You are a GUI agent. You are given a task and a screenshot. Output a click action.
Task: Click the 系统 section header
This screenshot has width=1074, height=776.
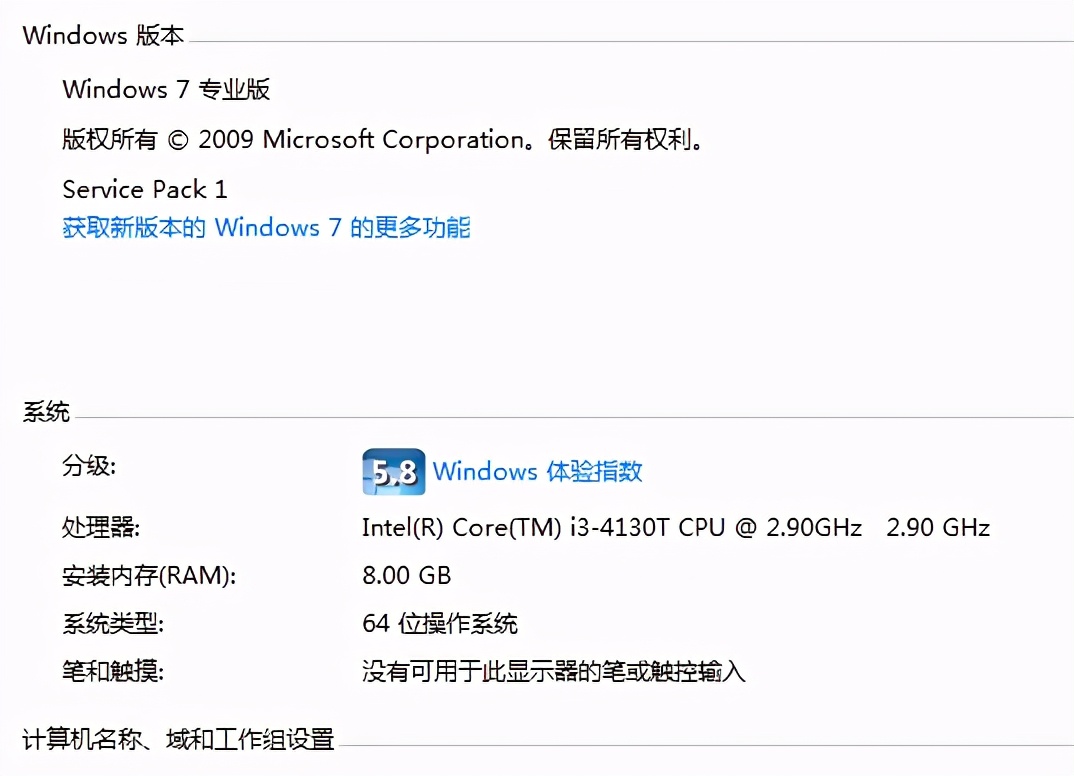click(x=43, y=411)
